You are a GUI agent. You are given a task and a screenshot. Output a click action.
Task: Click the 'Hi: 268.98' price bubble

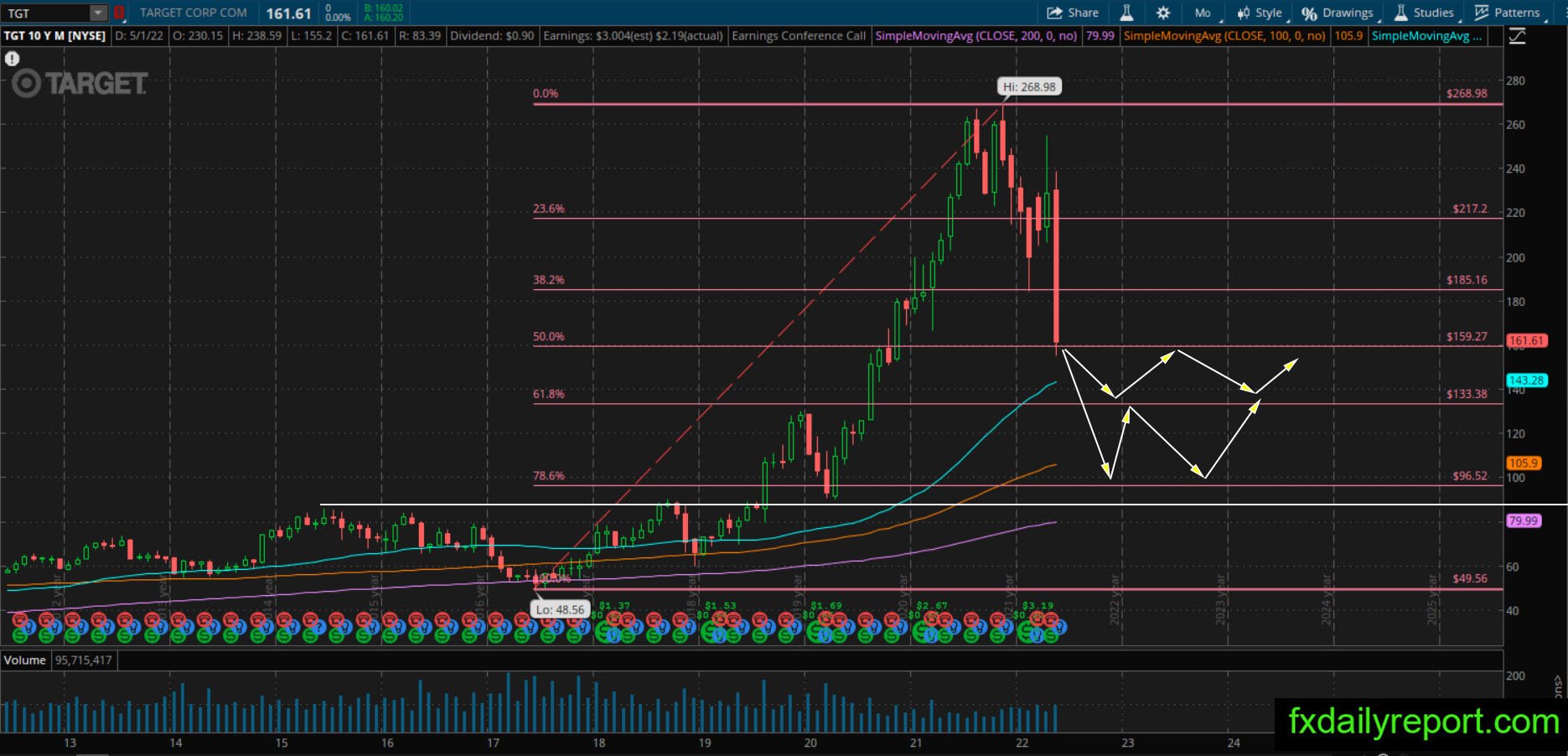pyautogui.click(x=1029, y=86)
